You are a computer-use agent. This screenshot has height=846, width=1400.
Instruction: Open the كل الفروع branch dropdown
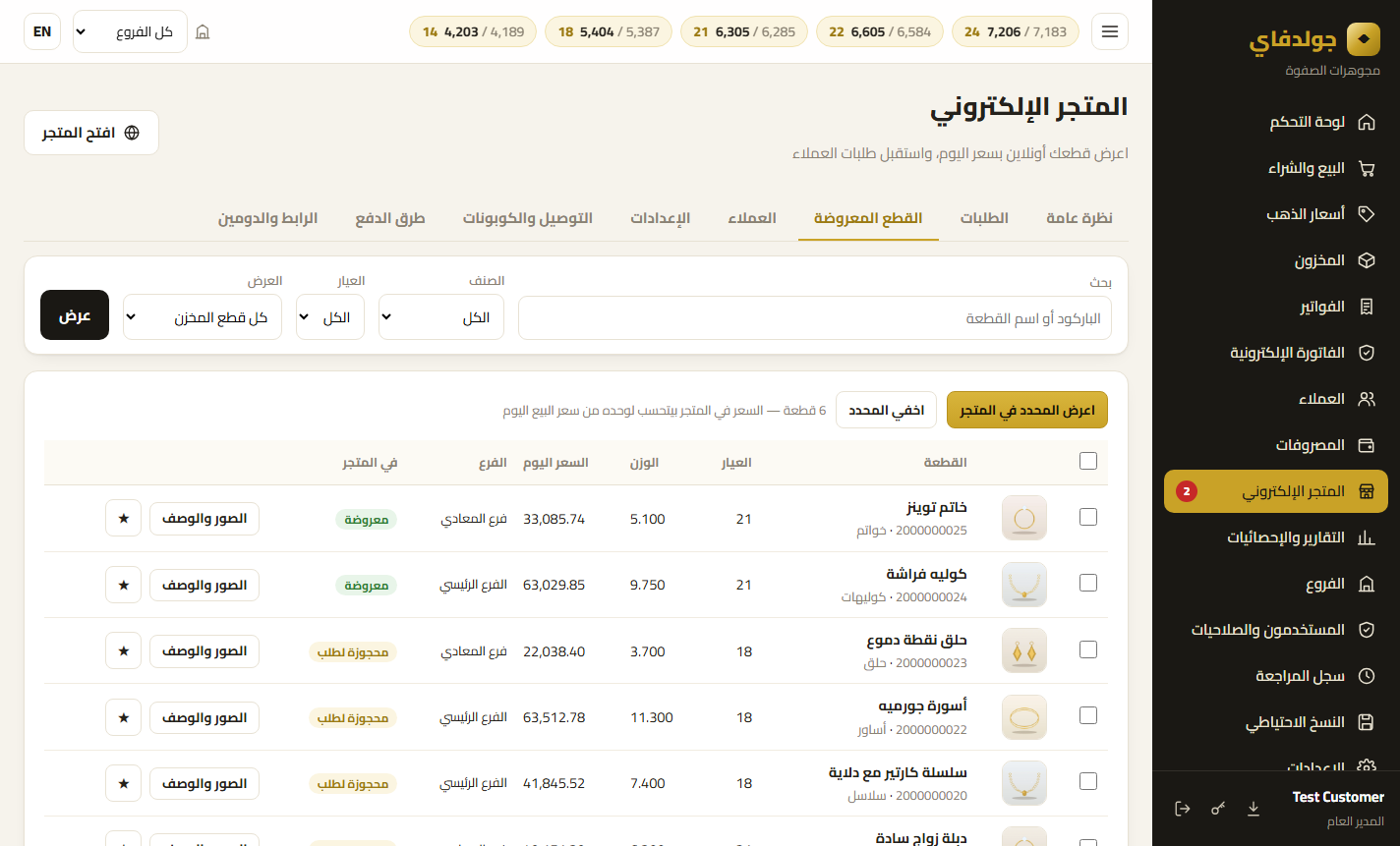130,31
